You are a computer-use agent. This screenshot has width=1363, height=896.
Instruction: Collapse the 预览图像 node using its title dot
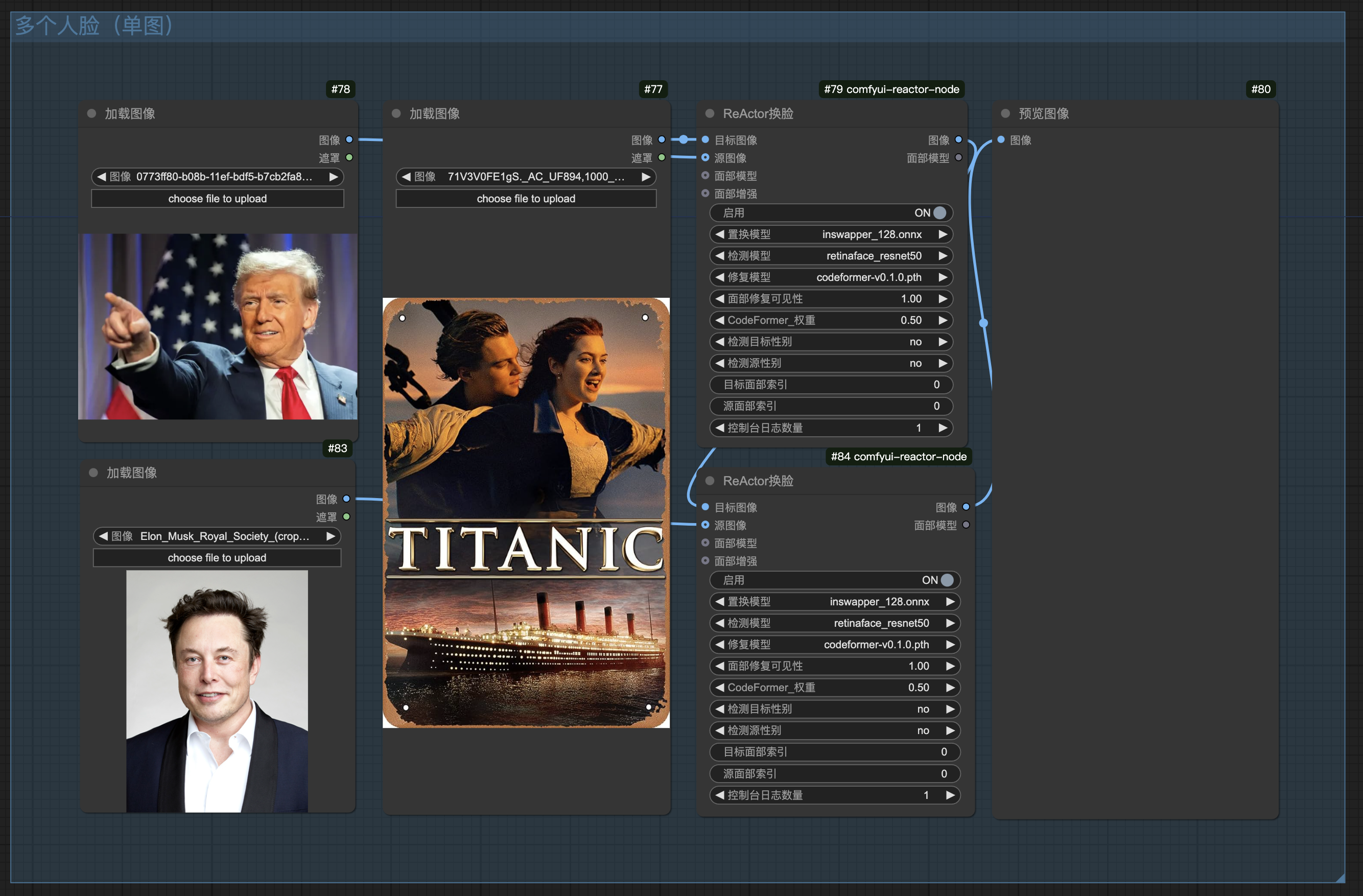pyautogui.click(x=1005, y=113)
